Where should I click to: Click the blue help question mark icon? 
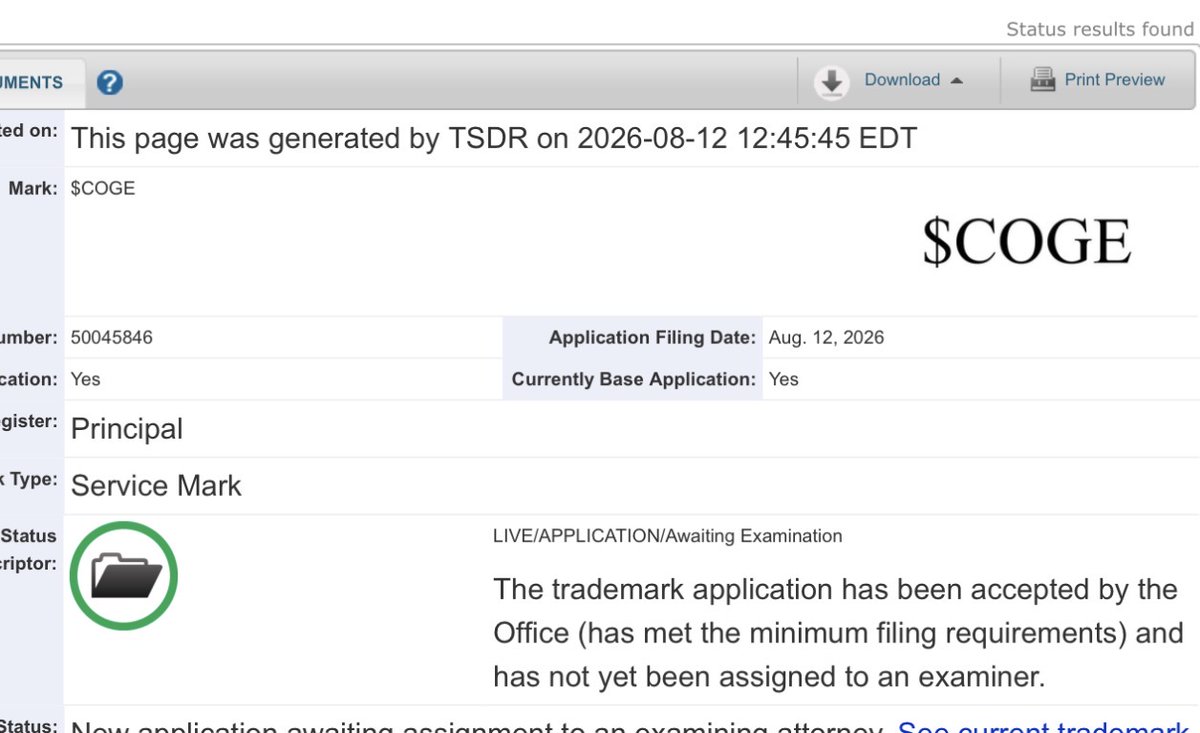point(110,82)
